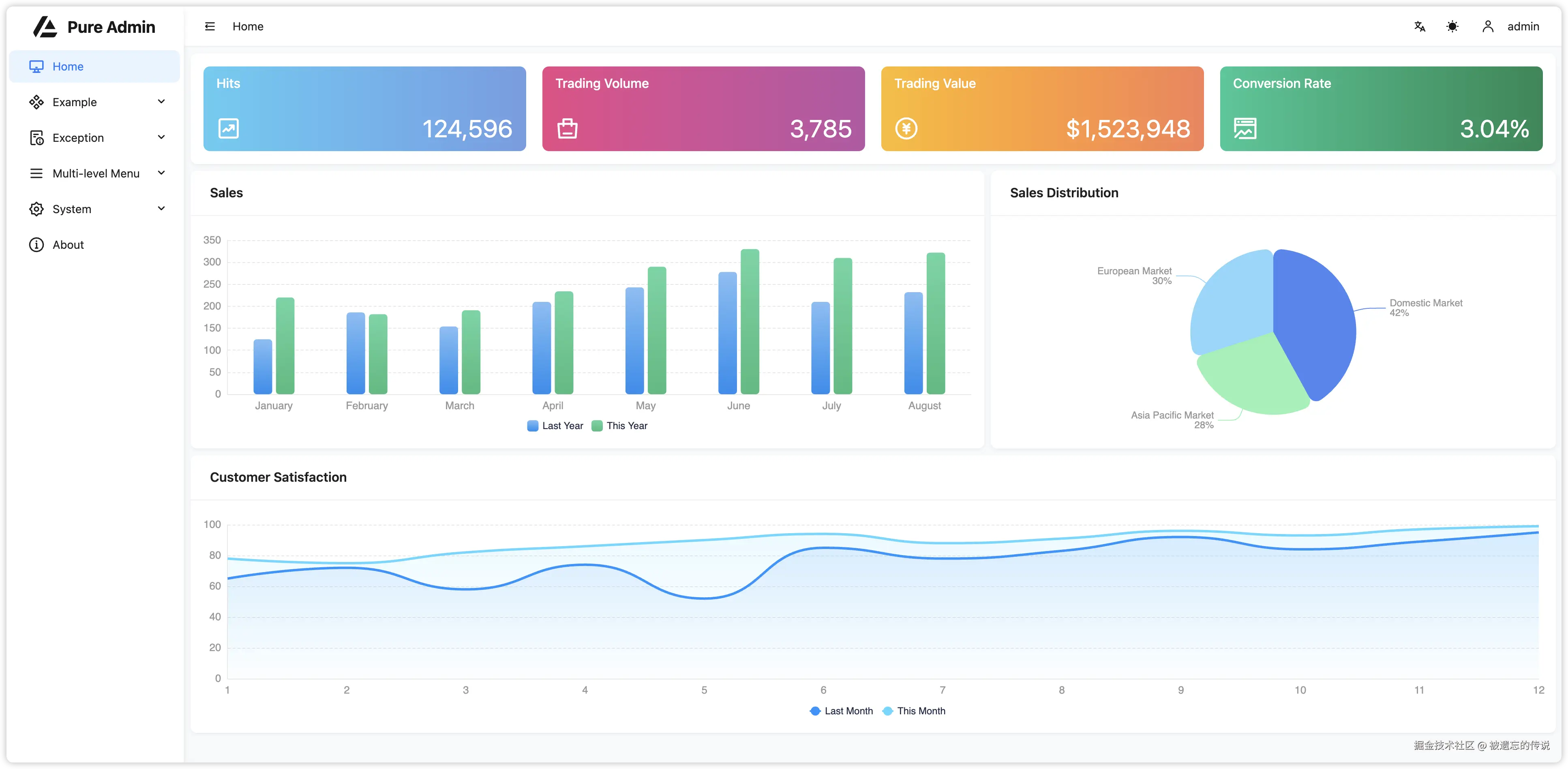
Task: Expand the Example menu chevron
Action: (161, 102)
